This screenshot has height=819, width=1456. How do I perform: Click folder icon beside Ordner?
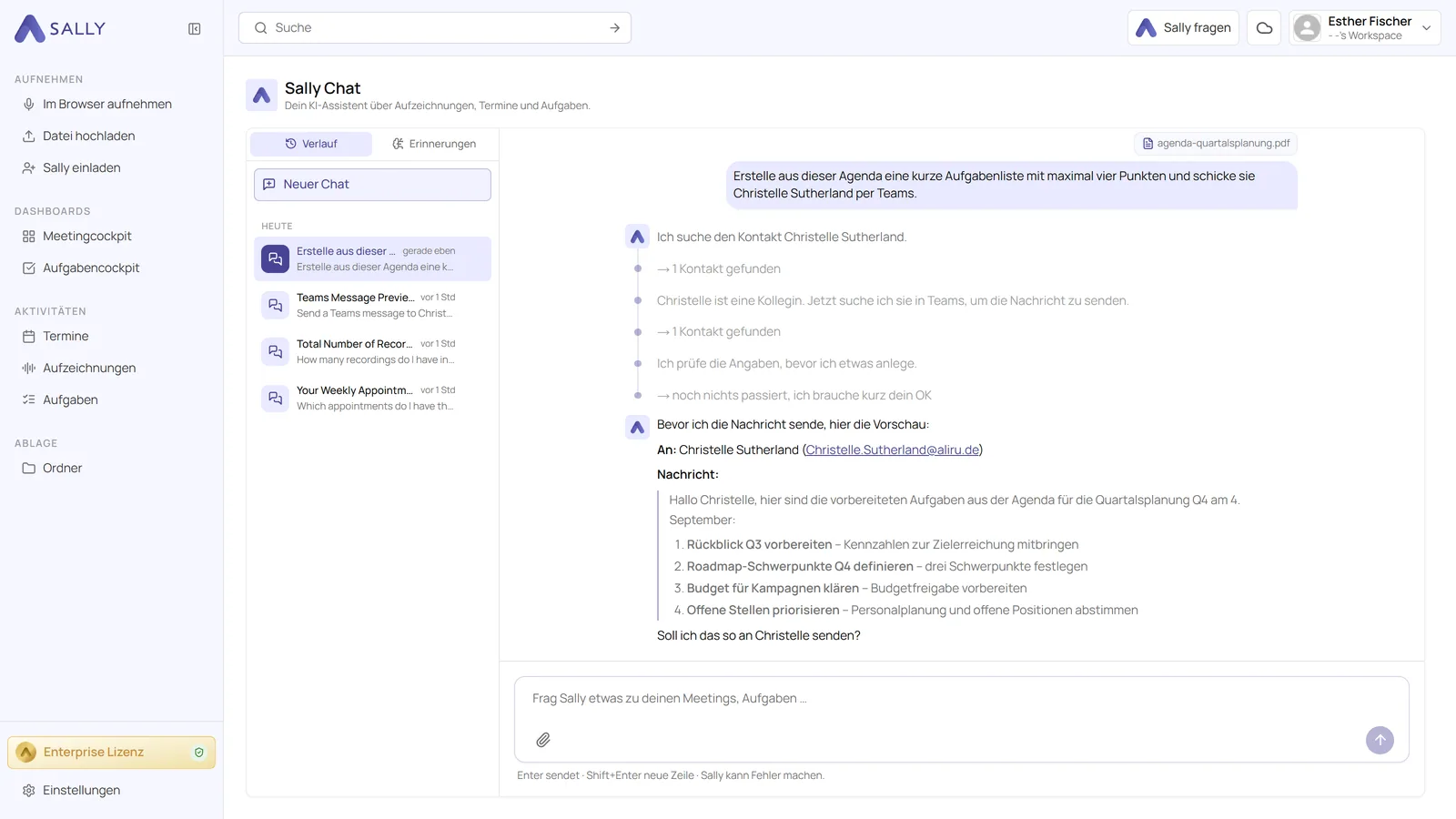point(29,469)
